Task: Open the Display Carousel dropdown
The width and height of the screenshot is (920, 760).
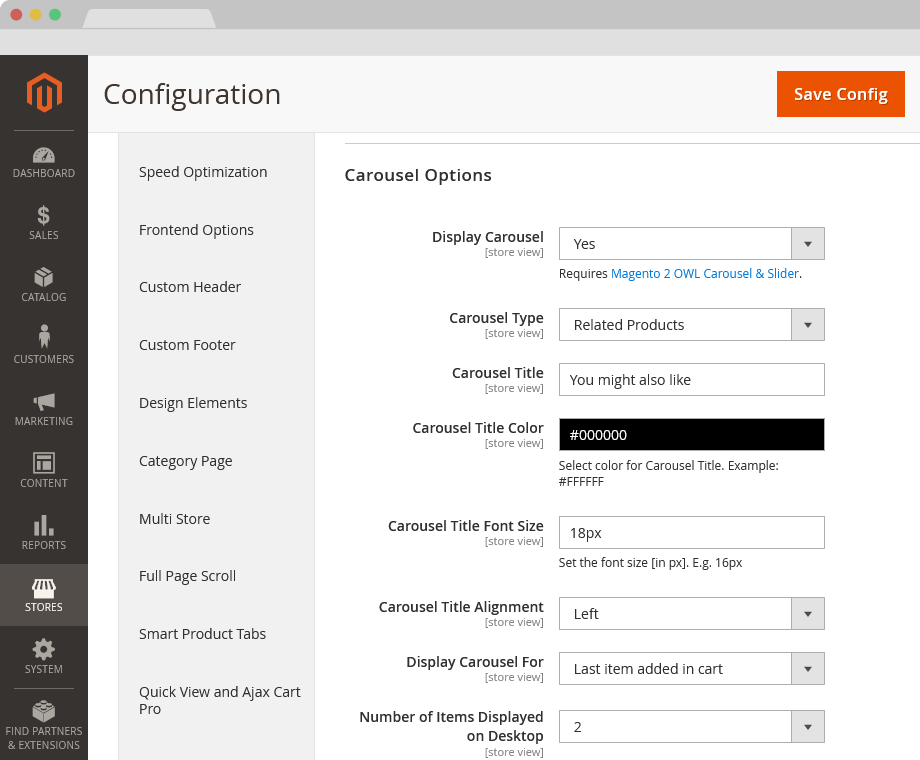Action: tap(807, 243)
